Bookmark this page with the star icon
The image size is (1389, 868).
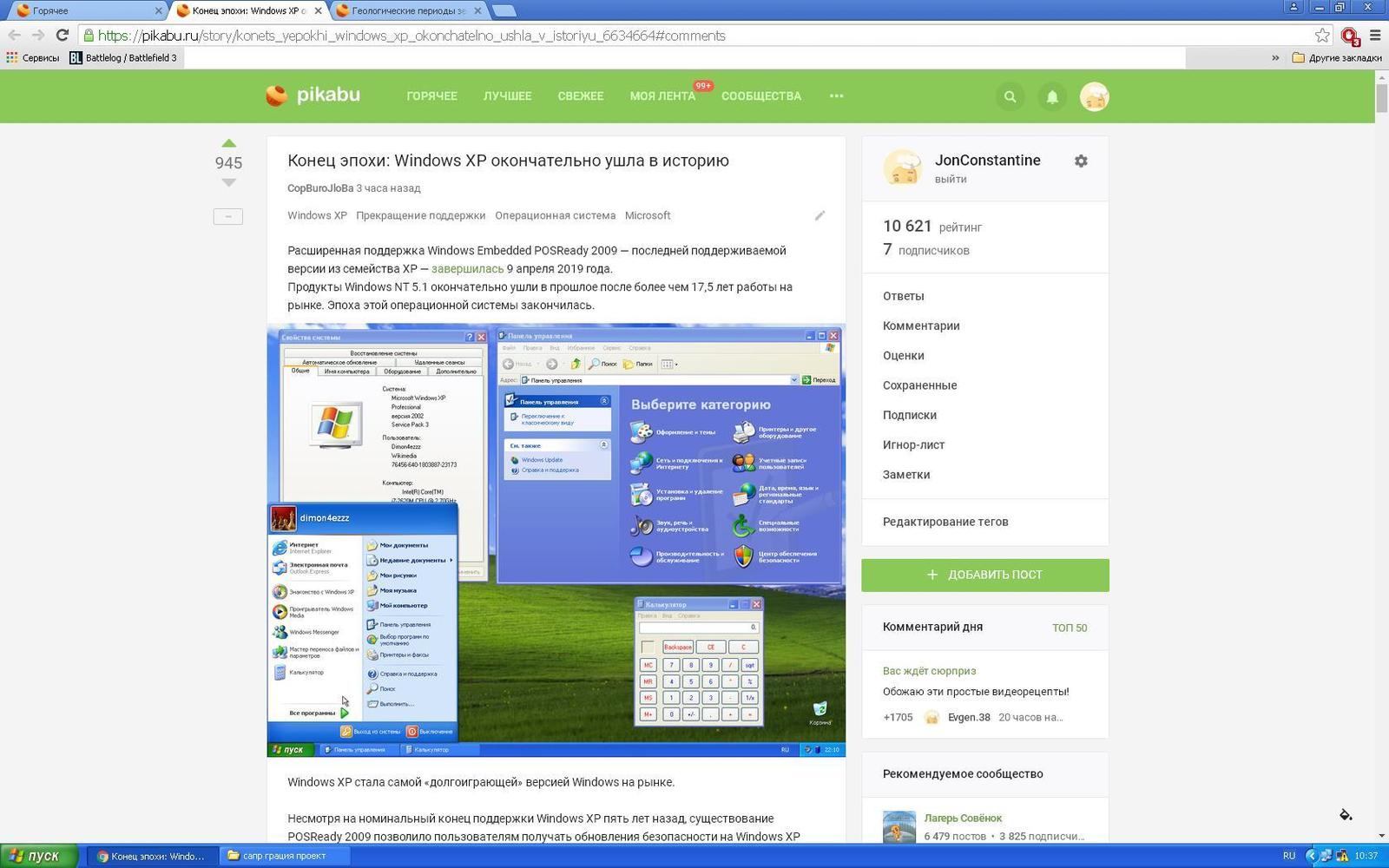1321,36
